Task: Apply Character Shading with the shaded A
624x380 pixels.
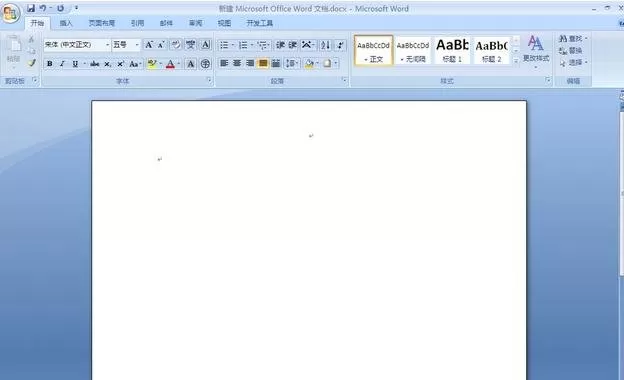Action: (x=191, y=64)
